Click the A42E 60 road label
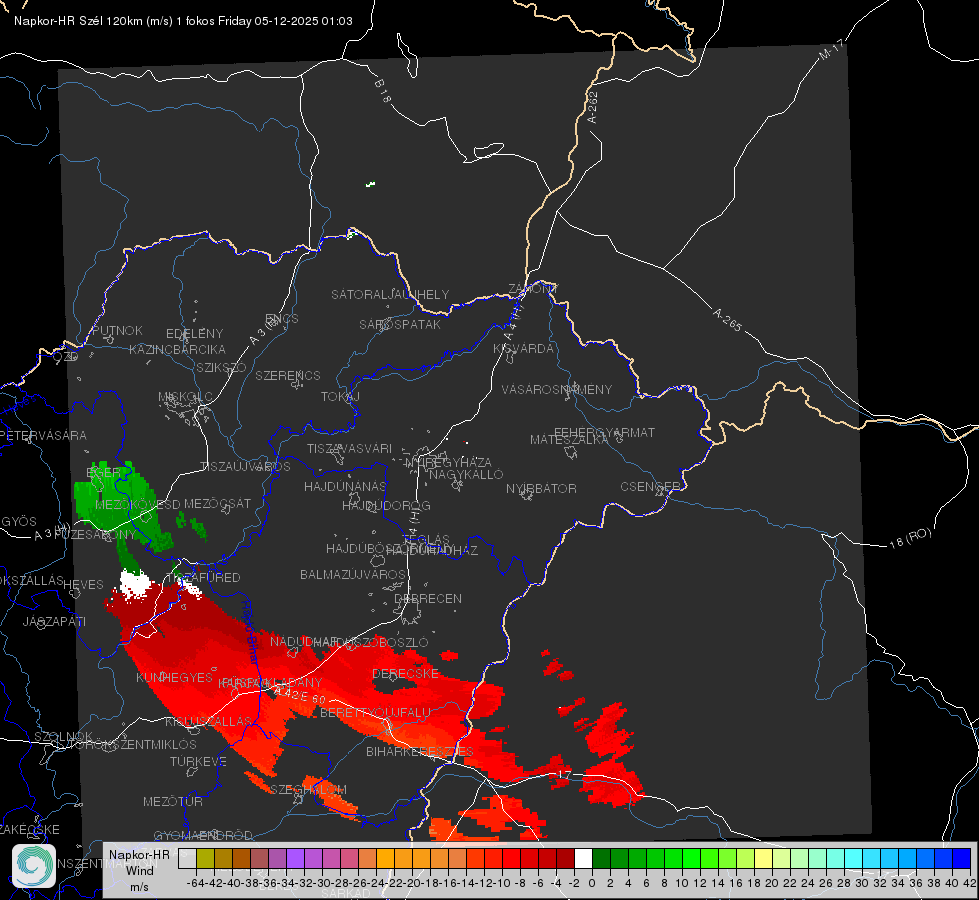The width and height of the screenshot is (979, 900). (299, 695)
